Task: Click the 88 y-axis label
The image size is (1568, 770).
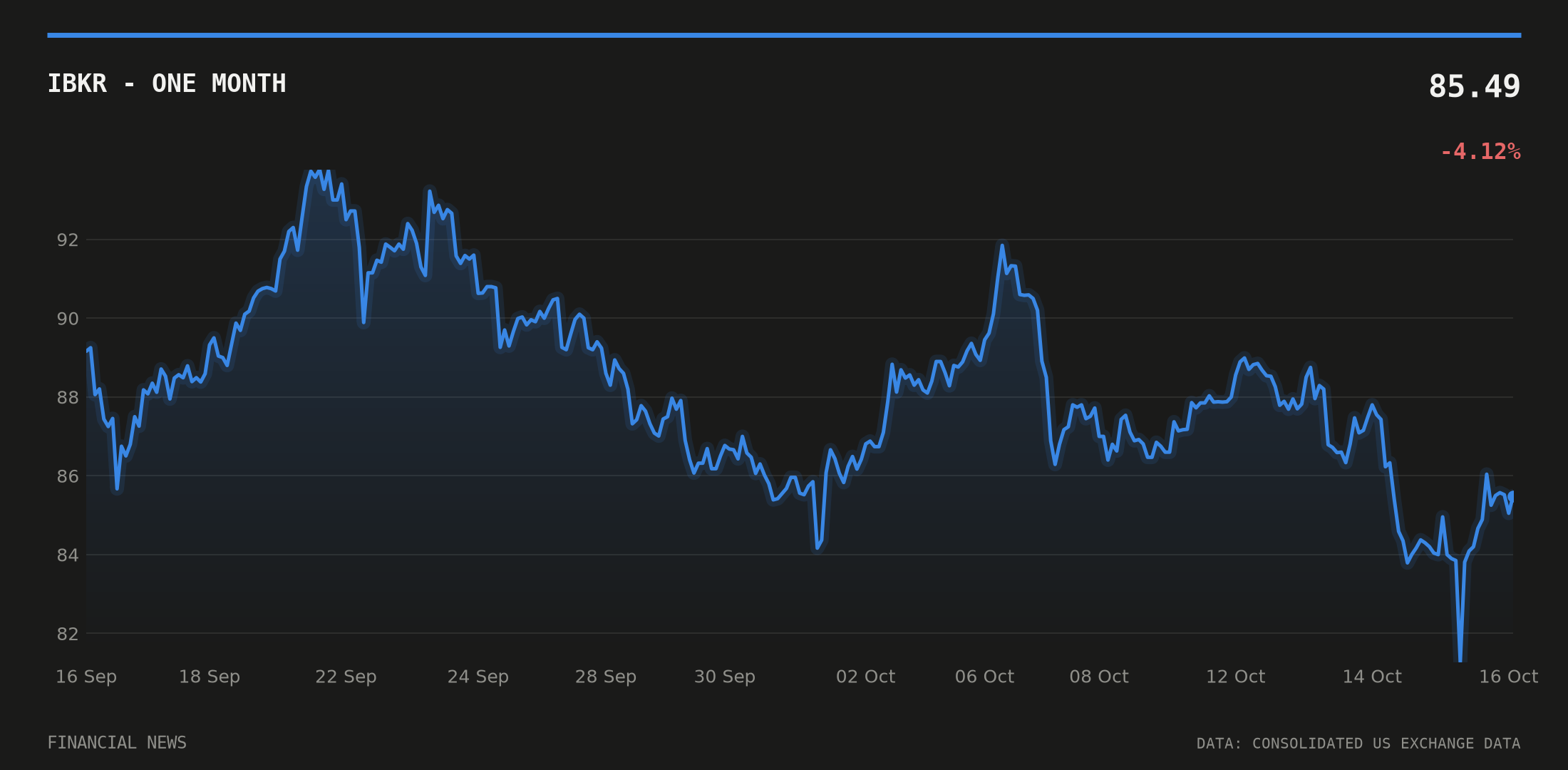Action: pos(68,398)
